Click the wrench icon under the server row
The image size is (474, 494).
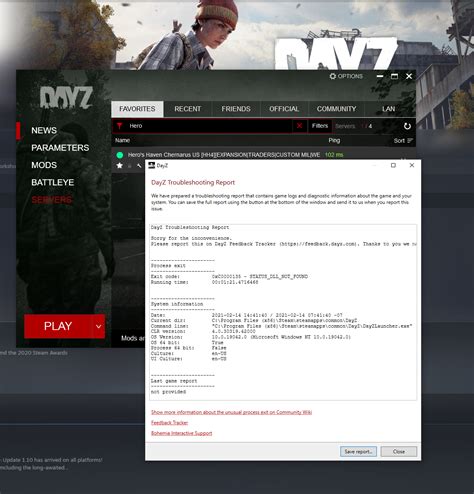pos(139,166)
